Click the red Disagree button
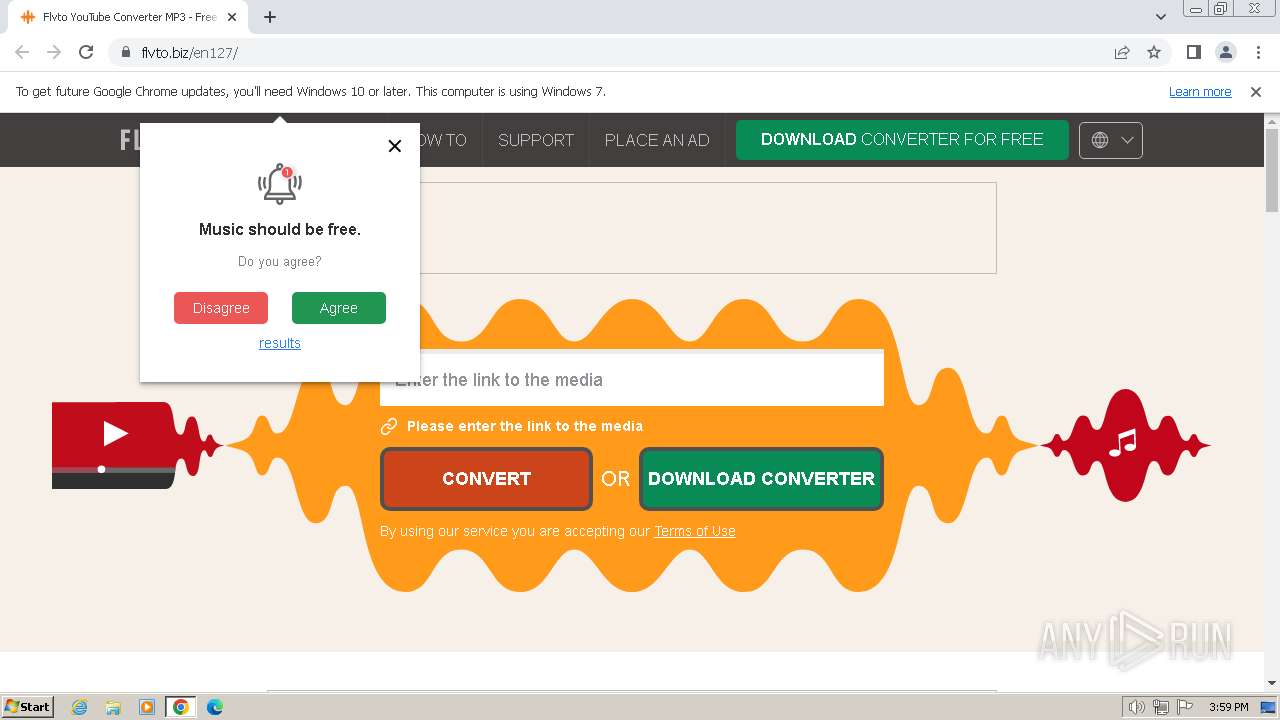The width and height of the screenshot is (1280, 720). [221, 308]
